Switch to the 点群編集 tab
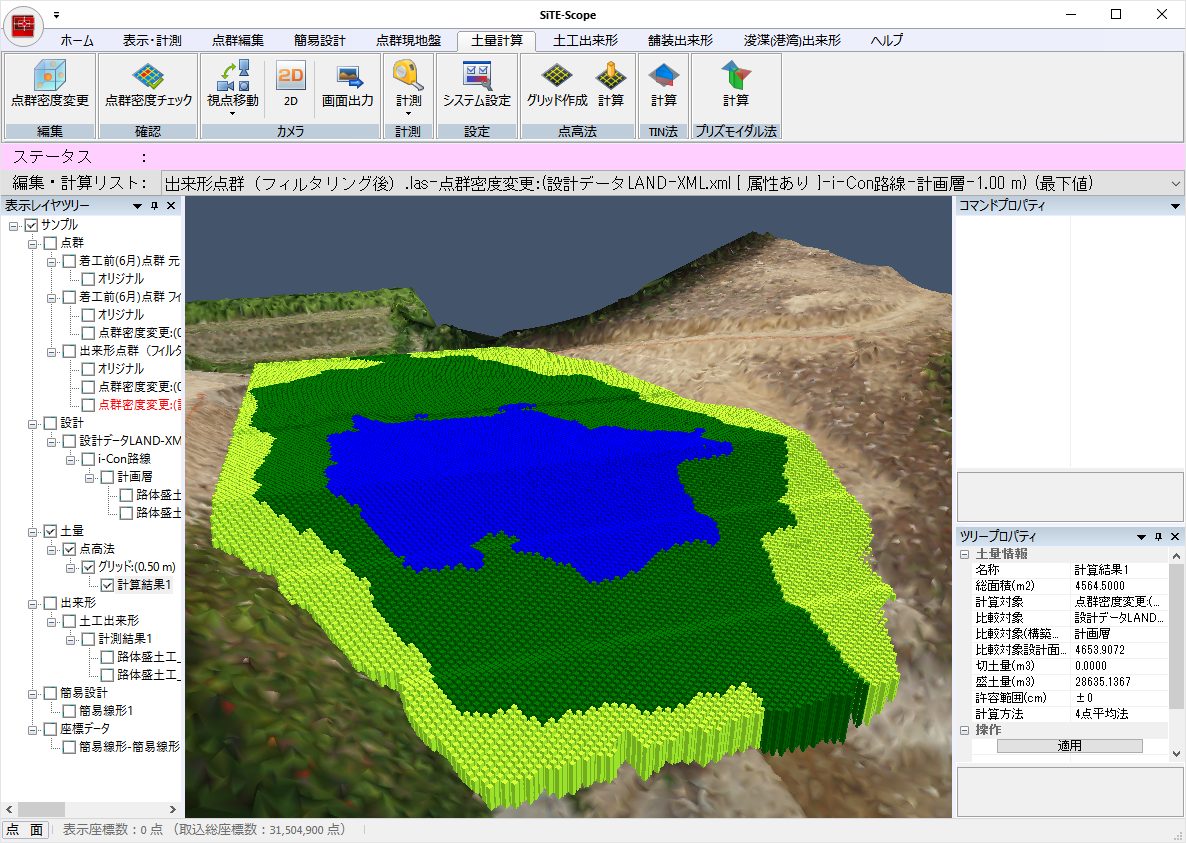 tap(238, 41)
